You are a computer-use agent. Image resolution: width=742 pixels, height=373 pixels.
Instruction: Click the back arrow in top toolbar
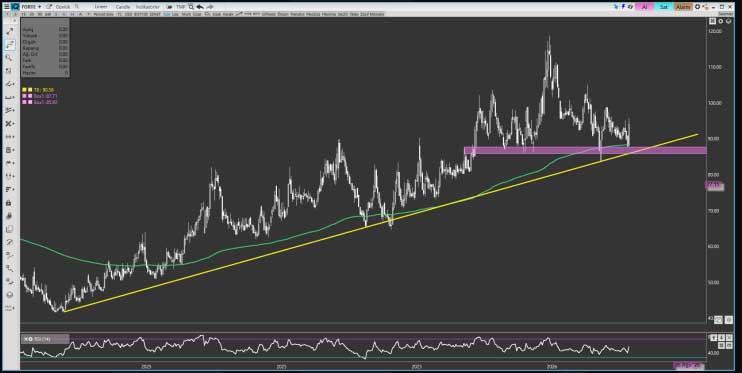(200, 7)
